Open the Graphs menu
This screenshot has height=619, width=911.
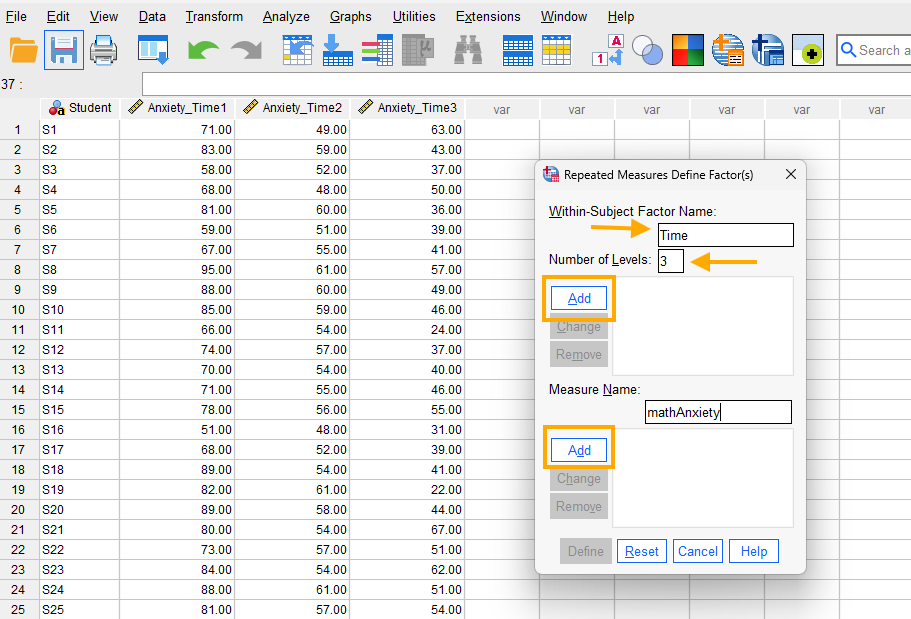click(350, 16)
